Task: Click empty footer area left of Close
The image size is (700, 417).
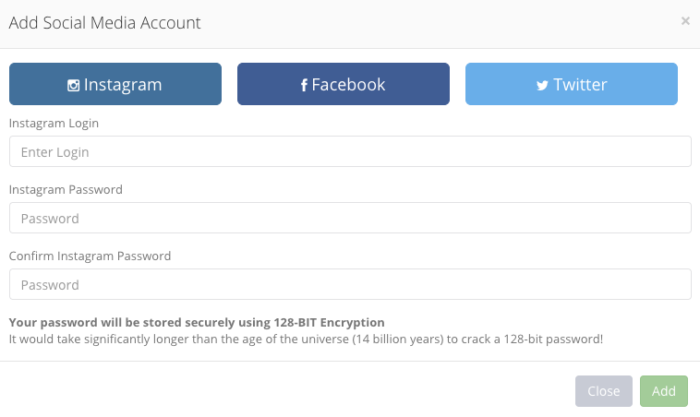Action: coord(286,391)
